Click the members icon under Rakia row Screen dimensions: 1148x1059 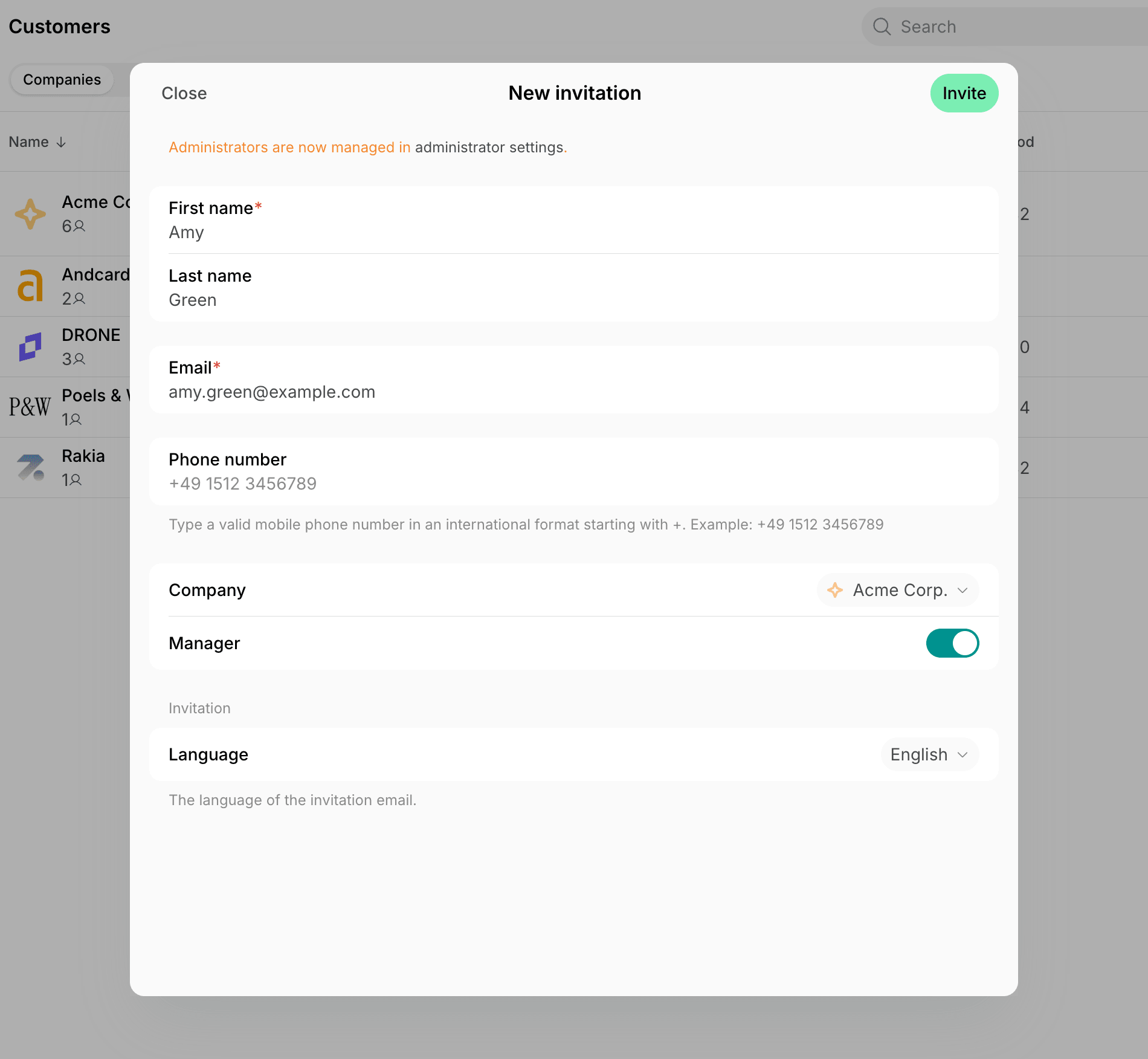point(76,480)
